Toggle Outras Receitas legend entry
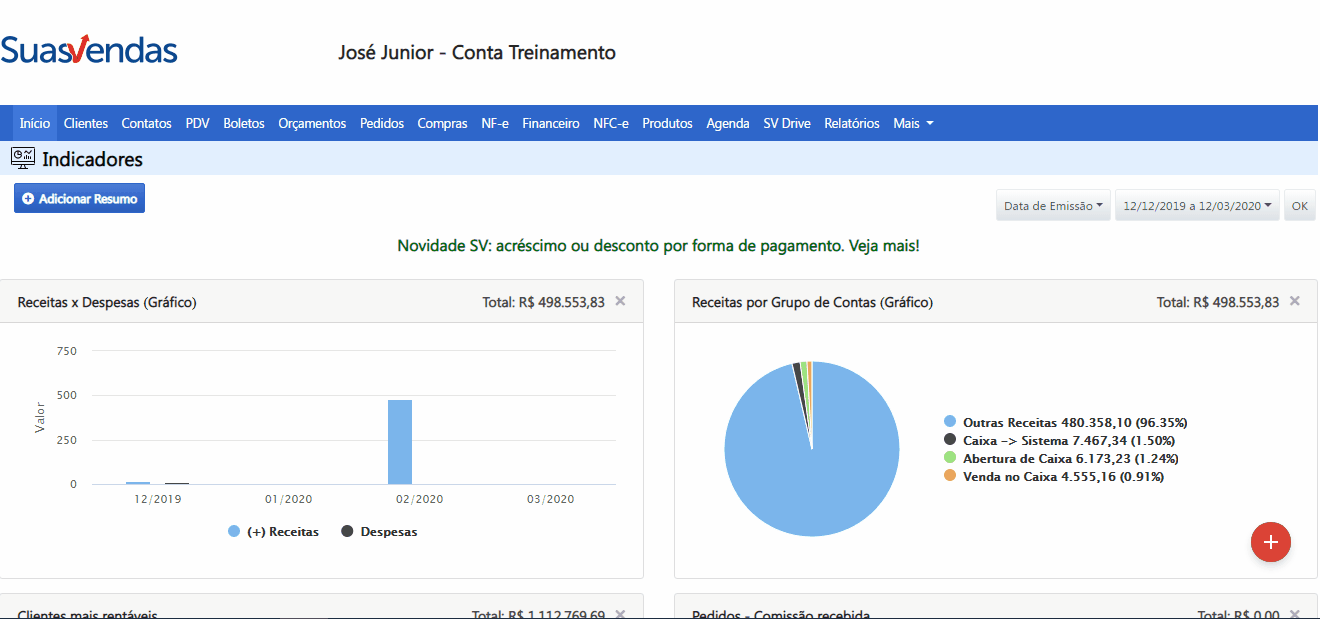This screenshot has height=619, width=1320. [x=1065, y=423]
